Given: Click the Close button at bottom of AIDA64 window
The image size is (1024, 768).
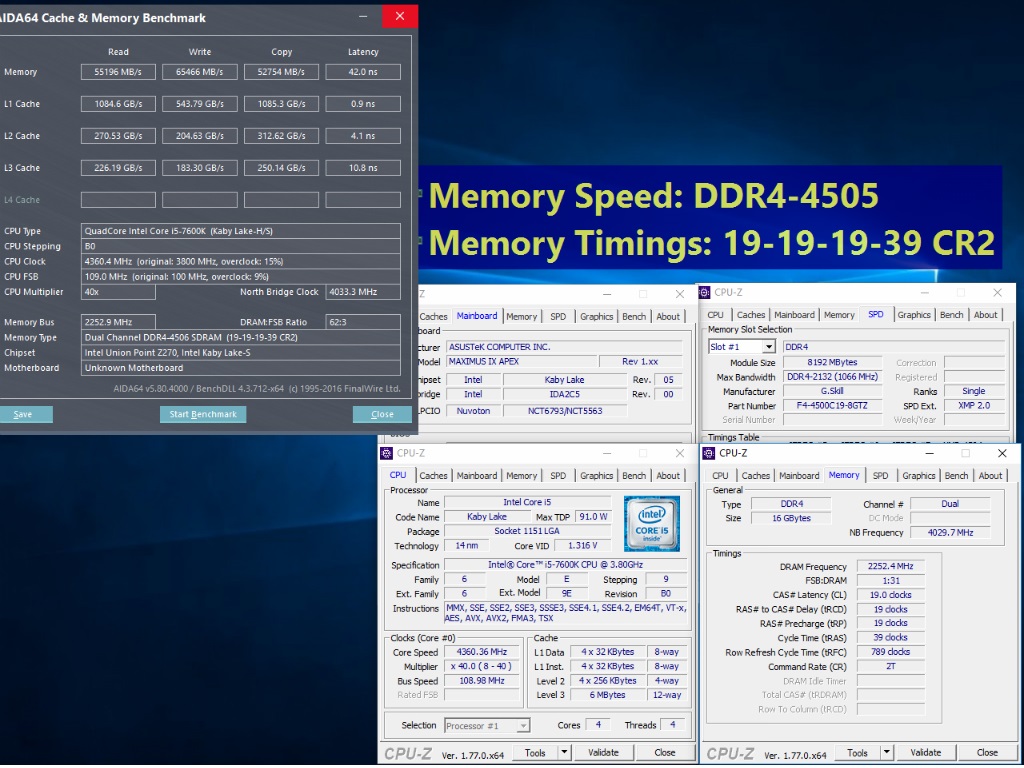Looking at the screenshot, I should click(382, 414).
